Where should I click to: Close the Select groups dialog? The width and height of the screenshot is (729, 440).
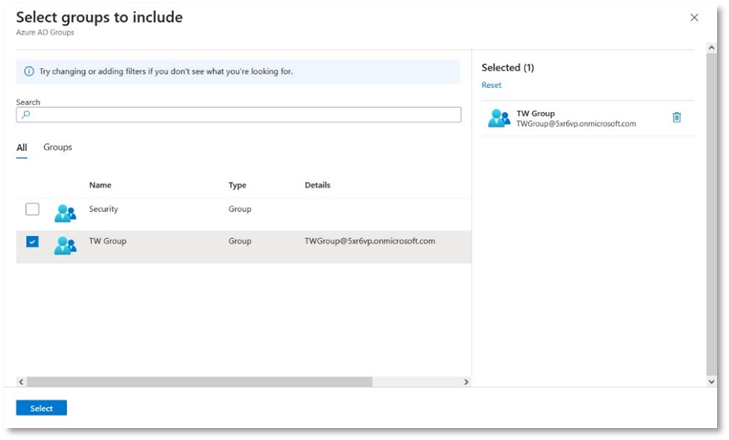click(695, 18)
